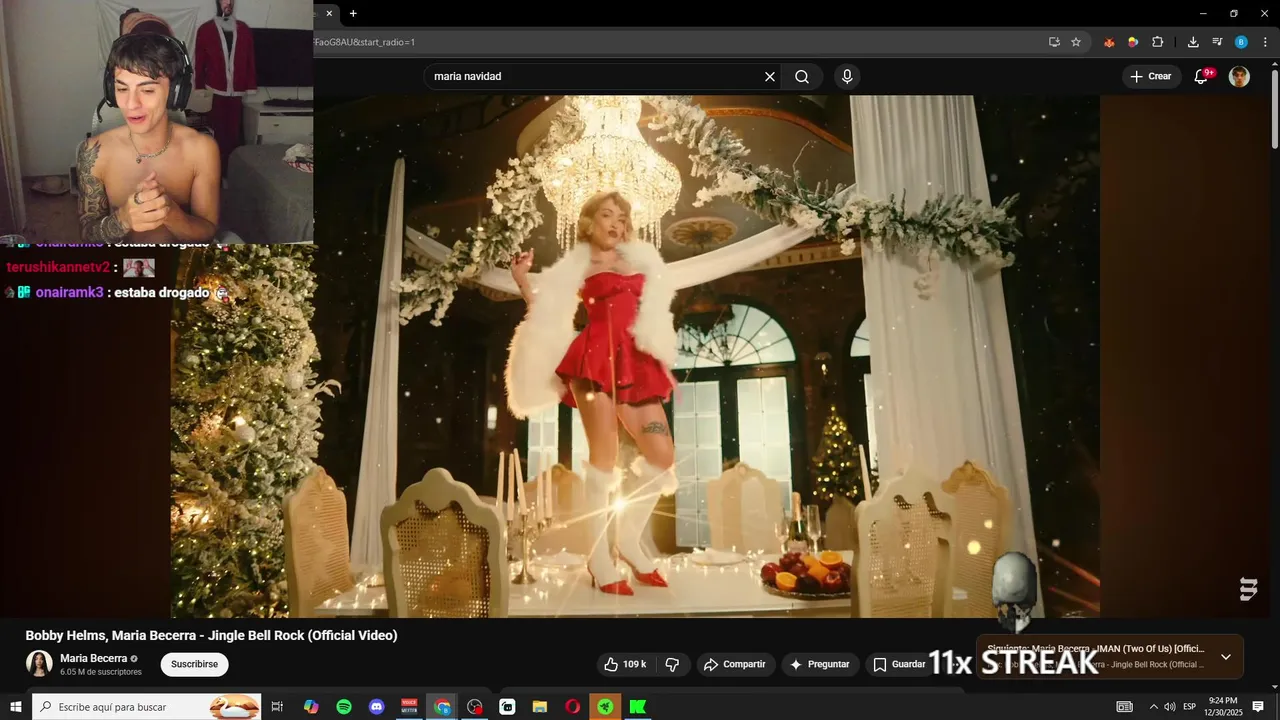Clear the YouTube search box text
Image resolution: width=1280 pixels, height=720 pixels.
pos(770,77)
